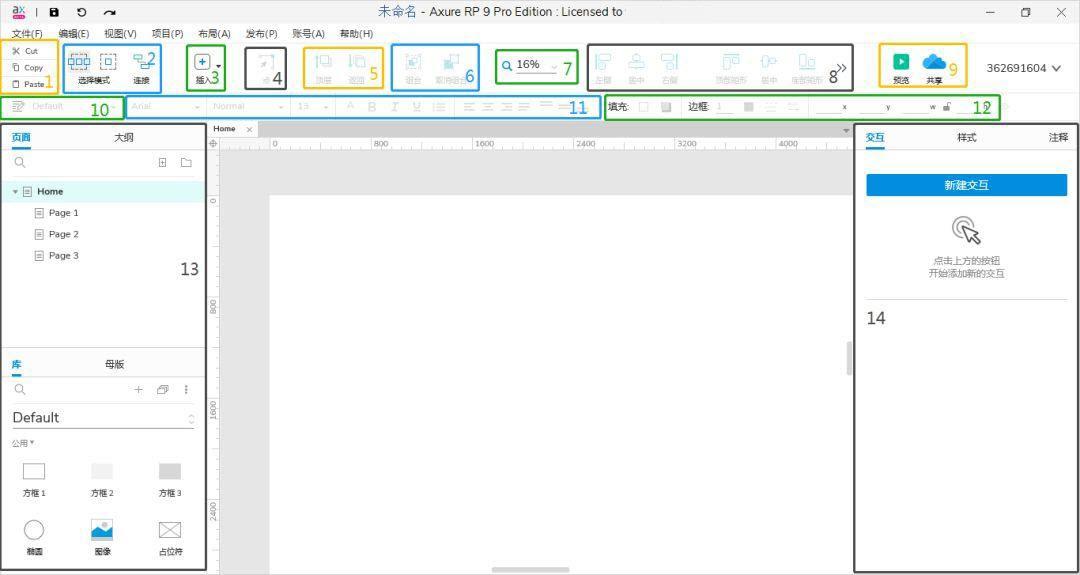1080x575 pixels.
Task: Select the 占位符 placeholder widget
Action: click(x=170, y=538)
